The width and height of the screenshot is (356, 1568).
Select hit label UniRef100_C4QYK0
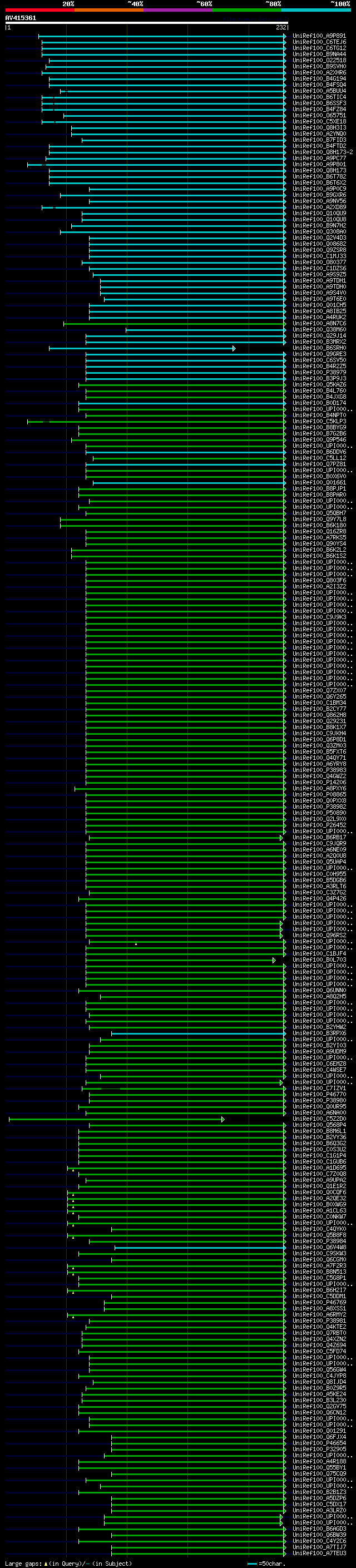point(319,1228)
